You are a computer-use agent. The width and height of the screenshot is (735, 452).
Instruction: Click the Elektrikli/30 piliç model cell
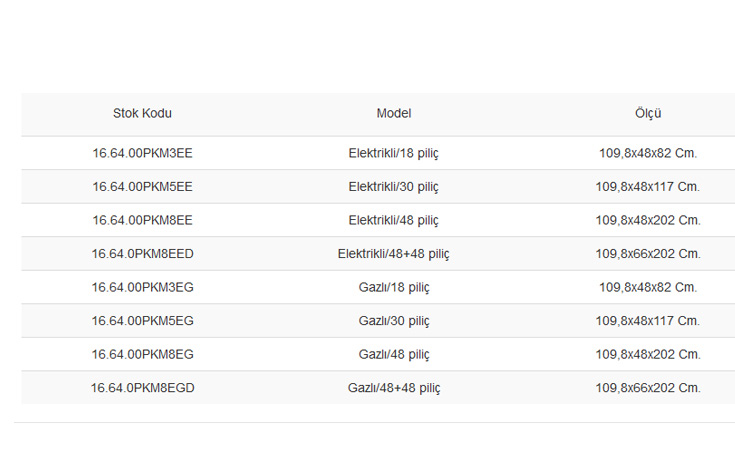[x=394, y=188]
